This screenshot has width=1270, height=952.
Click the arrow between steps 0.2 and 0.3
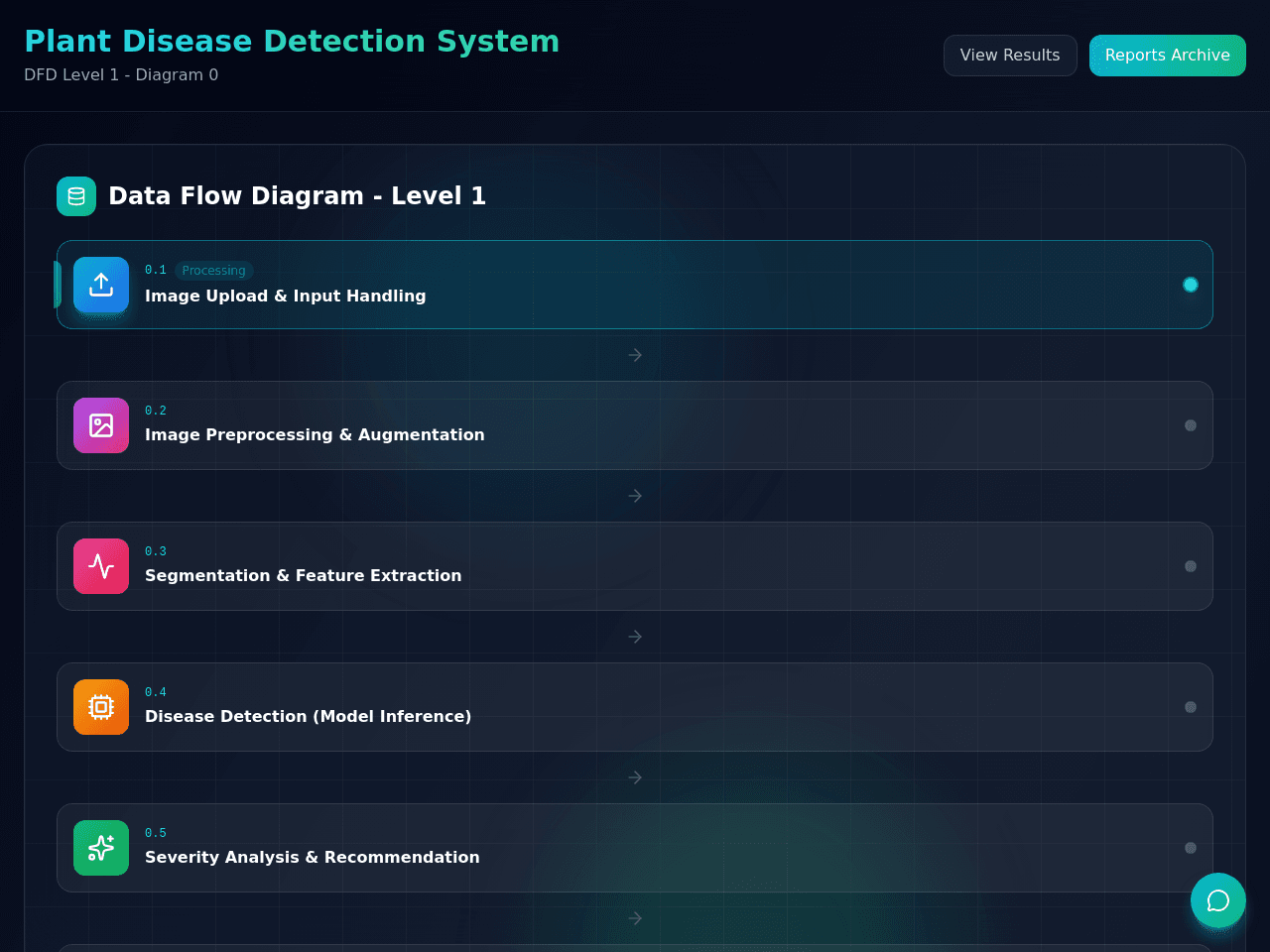pos(635,496)
